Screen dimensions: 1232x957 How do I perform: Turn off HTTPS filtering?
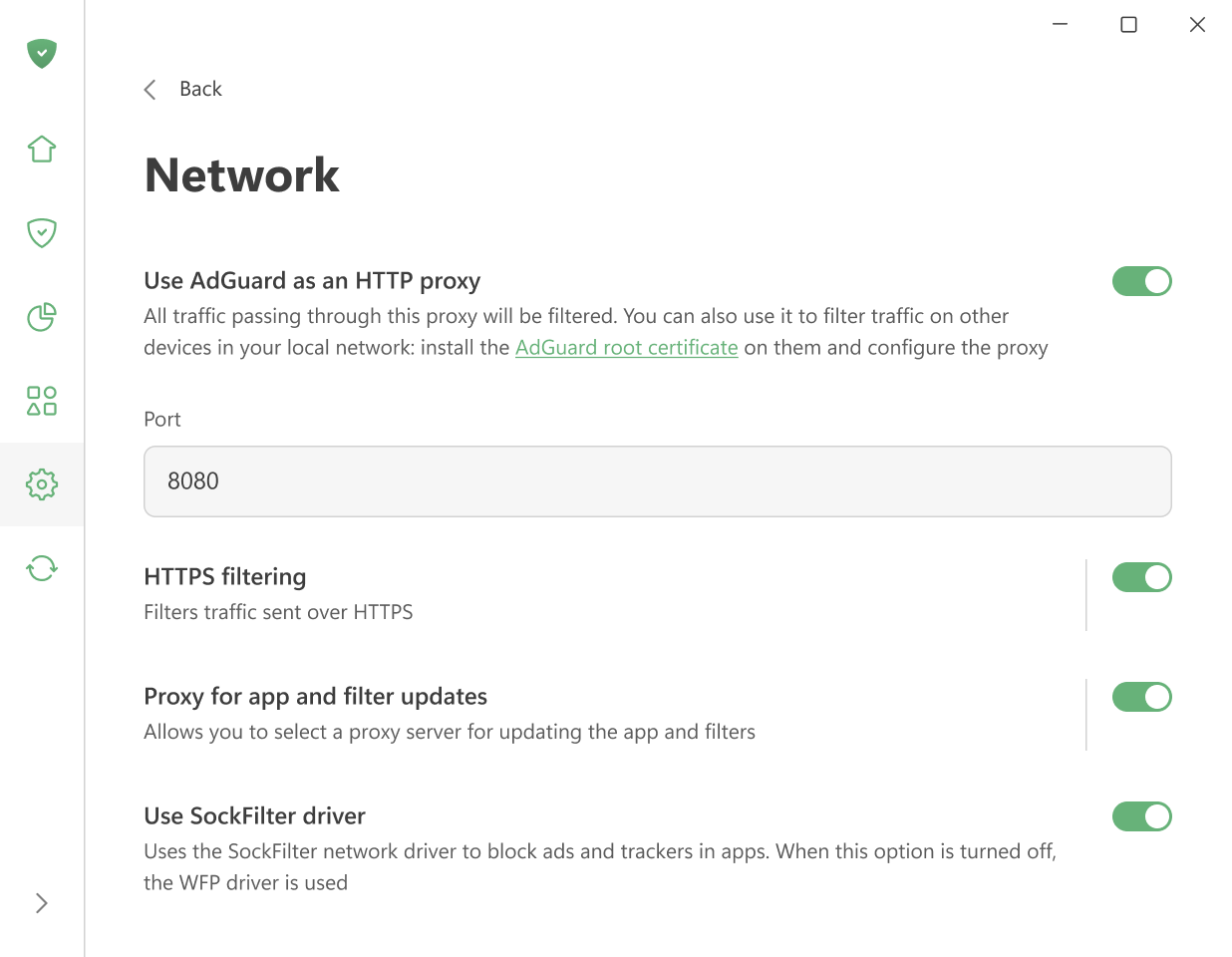coord(1142,577)
